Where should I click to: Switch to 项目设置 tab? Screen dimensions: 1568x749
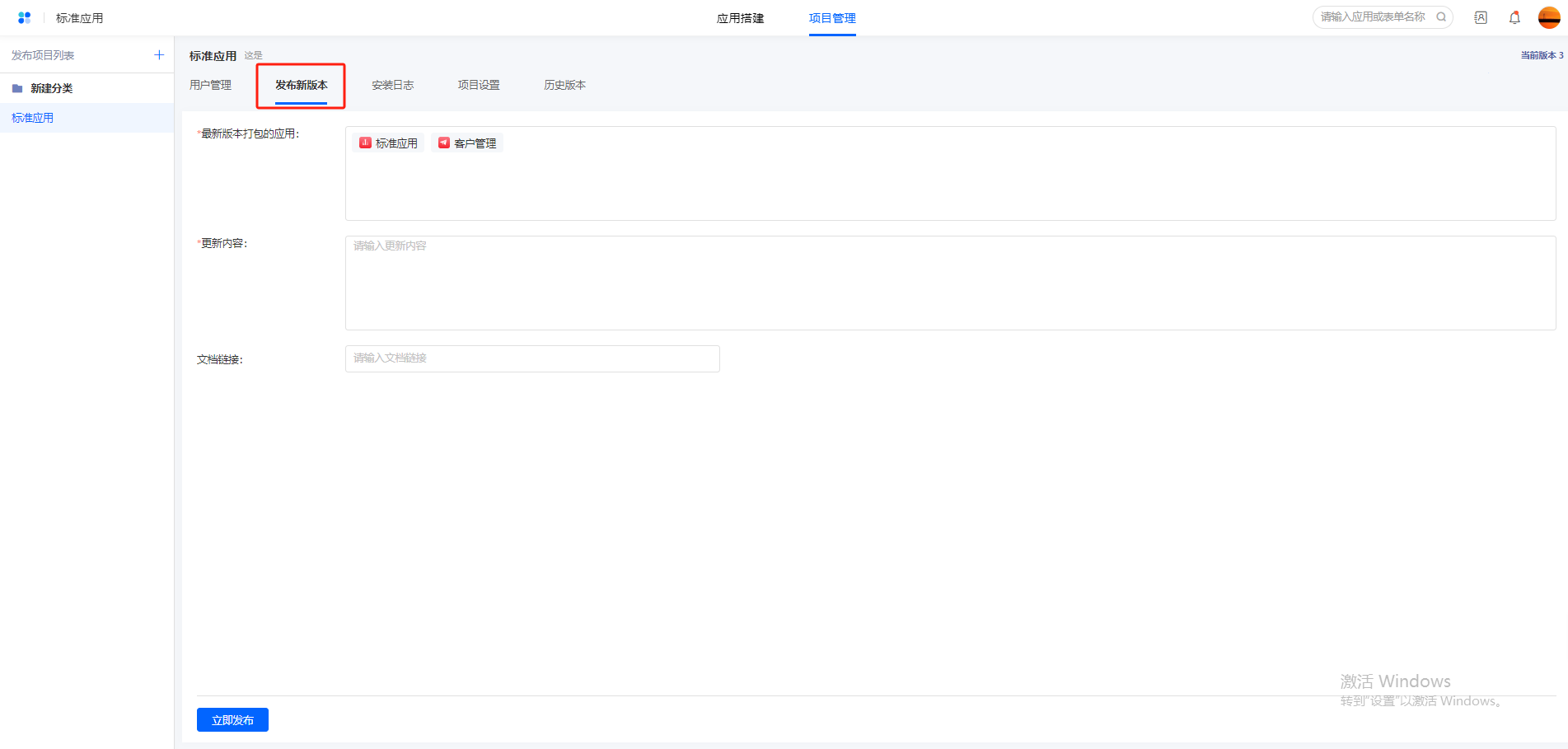click(x=479, y=85)
